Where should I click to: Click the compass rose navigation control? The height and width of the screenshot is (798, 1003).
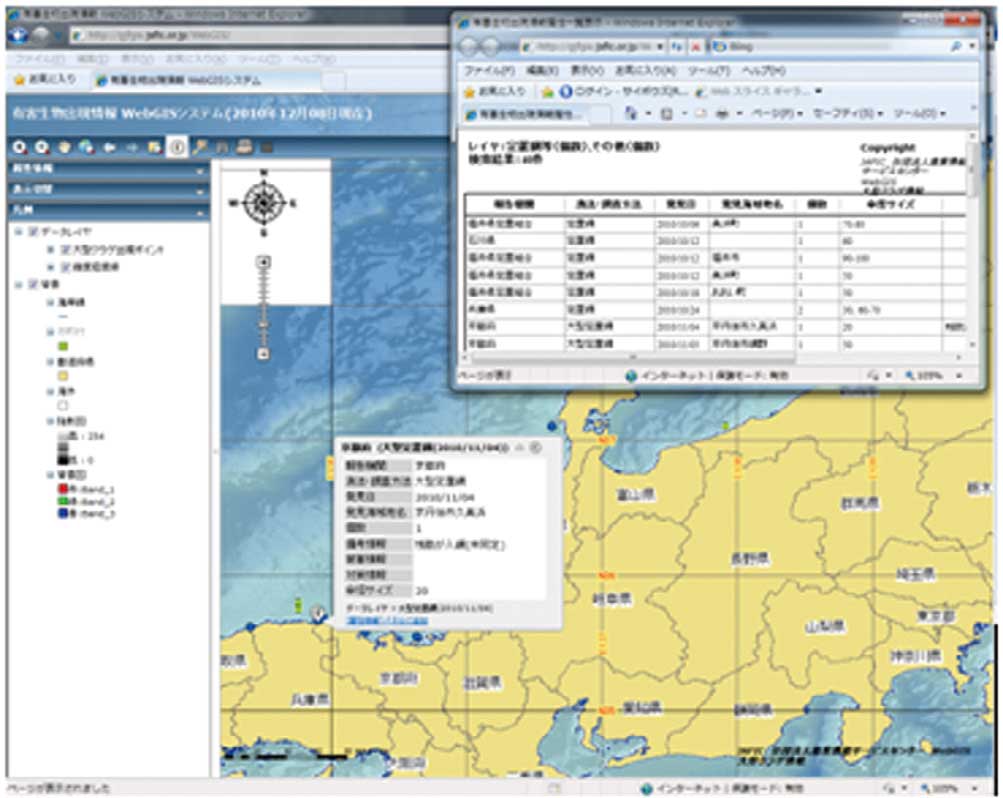pyautogui.click(x=264, y=203)
